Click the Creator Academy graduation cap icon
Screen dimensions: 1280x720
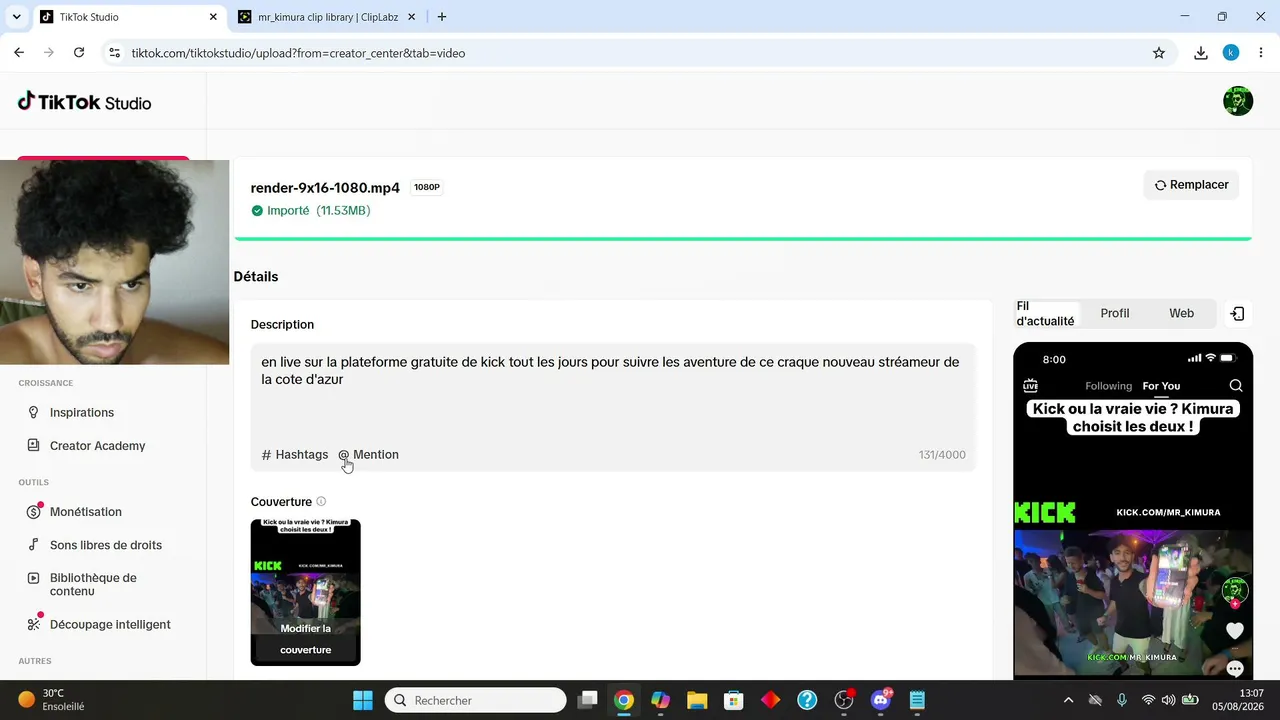33,446
